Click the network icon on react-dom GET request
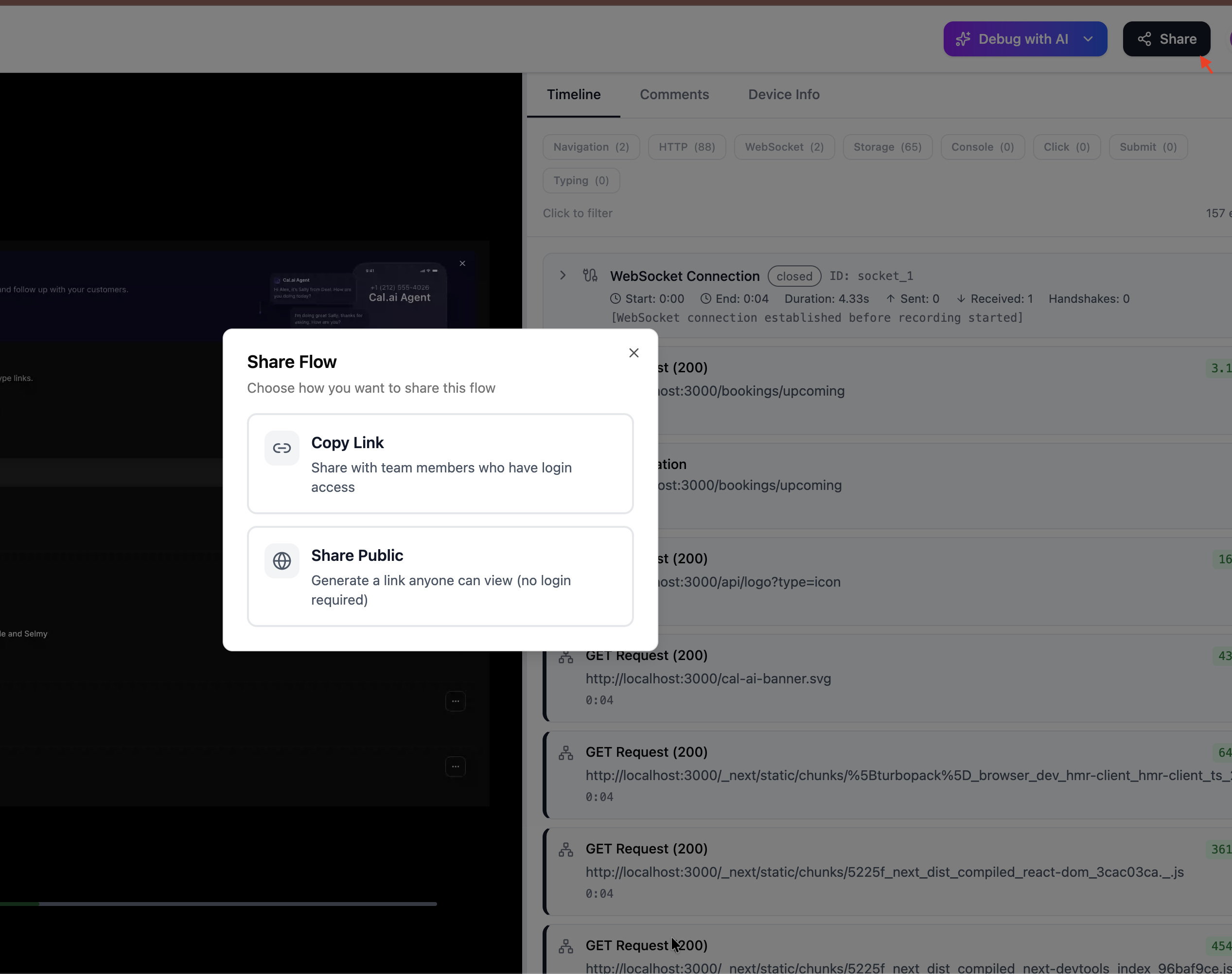 click(x=565, y=850)
